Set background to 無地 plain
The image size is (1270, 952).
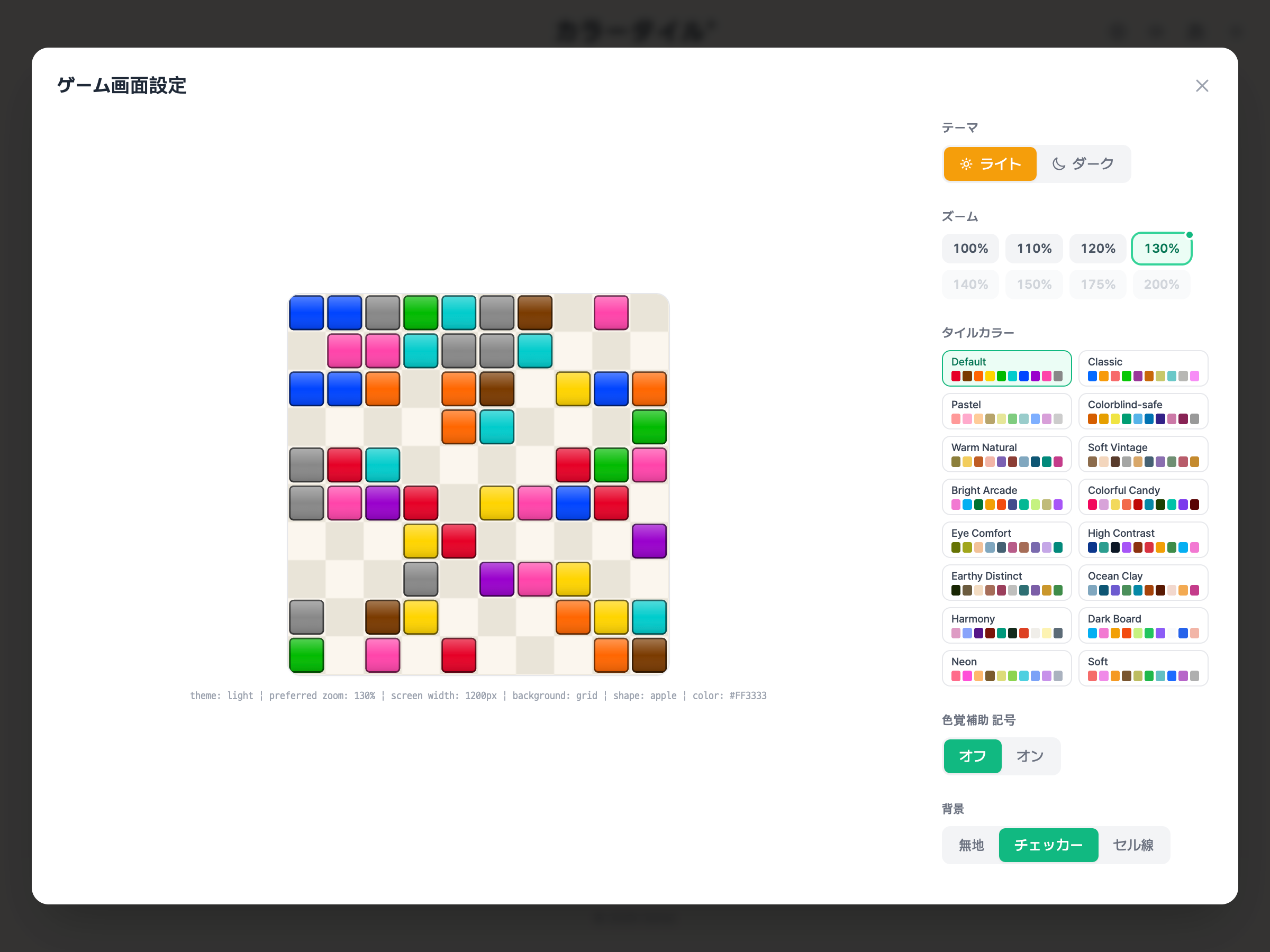tap(971, 845)
